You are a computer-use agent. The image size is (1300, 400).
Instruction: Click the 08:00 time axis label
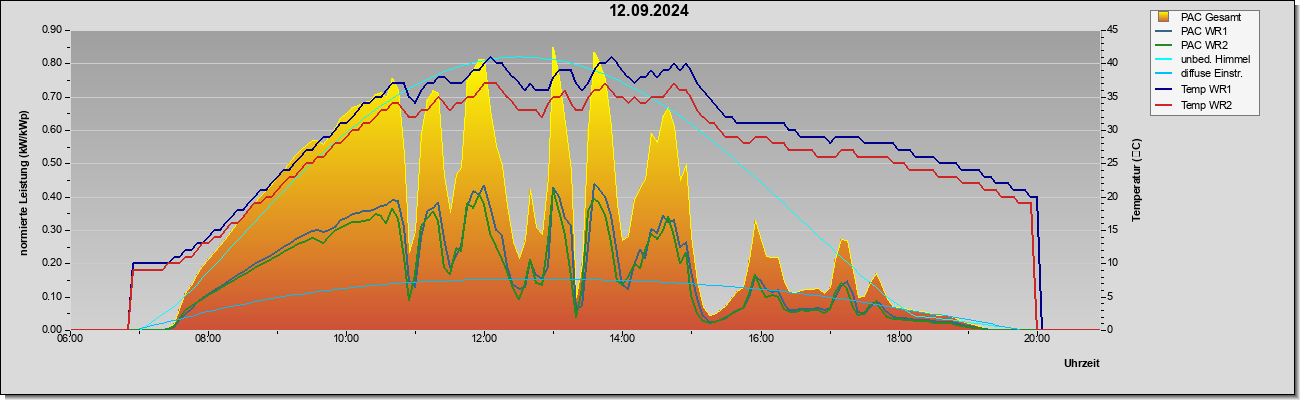point(207,338)
